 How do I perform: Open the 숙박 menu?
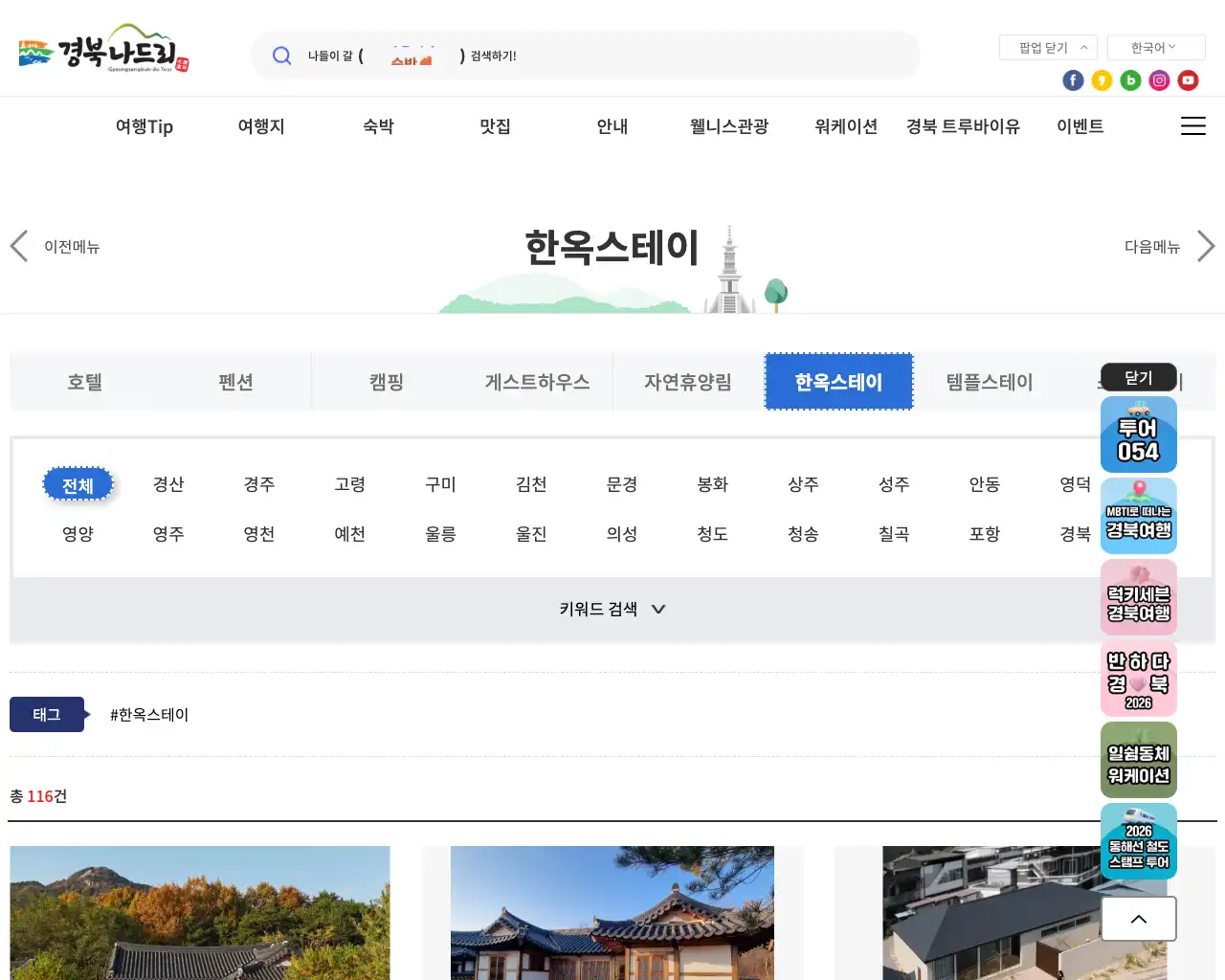click(378, 126)
